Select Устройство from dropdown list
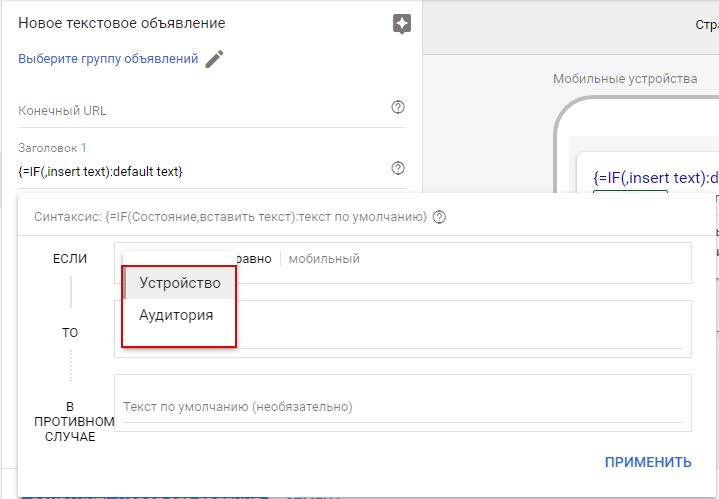The image size is (719, 499). pyautogui.click(x=180, y=283)
